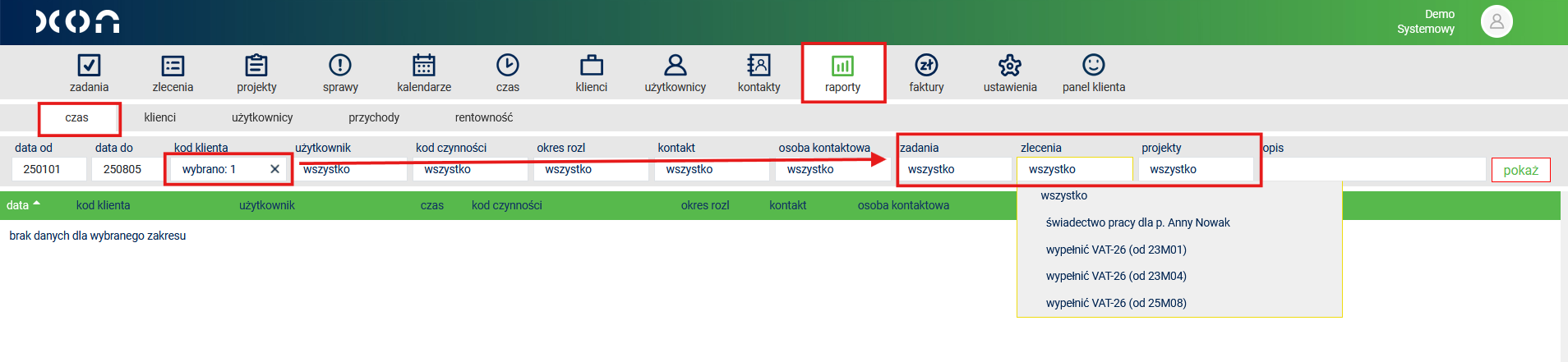
Task: Open the projekty filter dropdown
Action: [1196, 170]
